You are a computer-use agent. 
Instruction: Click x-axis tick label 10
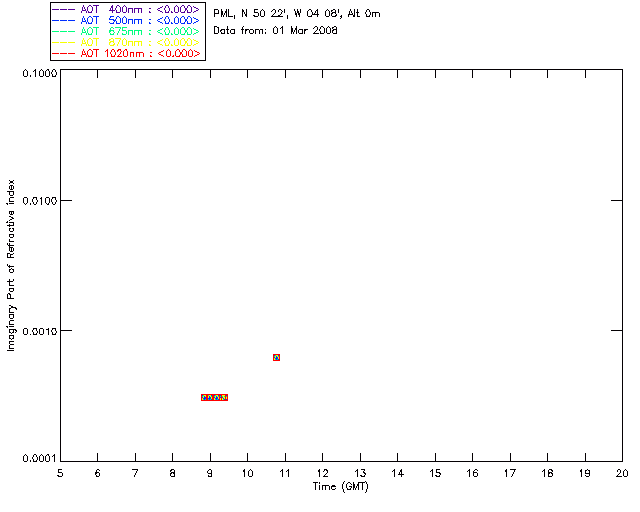tap(247, 474)
